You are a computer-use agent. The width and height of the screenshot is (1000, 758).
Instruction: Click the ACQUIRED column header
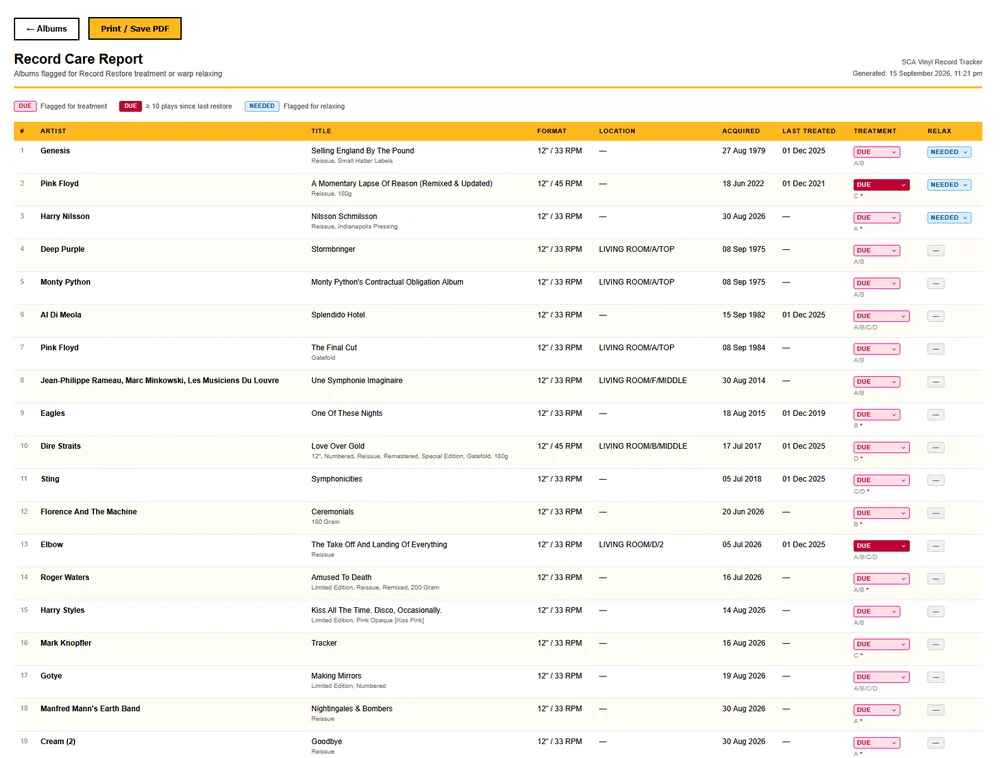point(740,131)
